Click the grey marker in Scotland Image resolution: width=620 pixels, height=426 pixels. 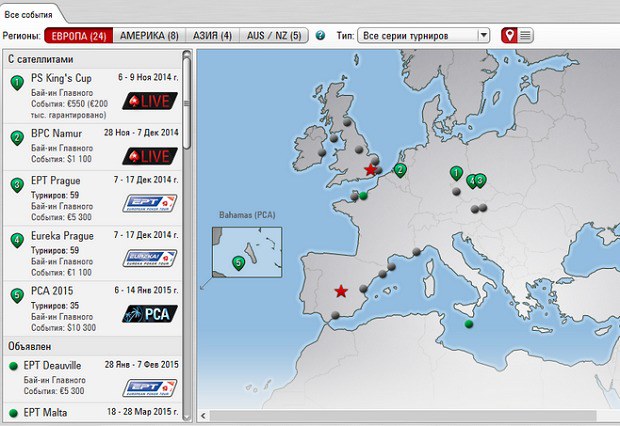pos(347,122)
